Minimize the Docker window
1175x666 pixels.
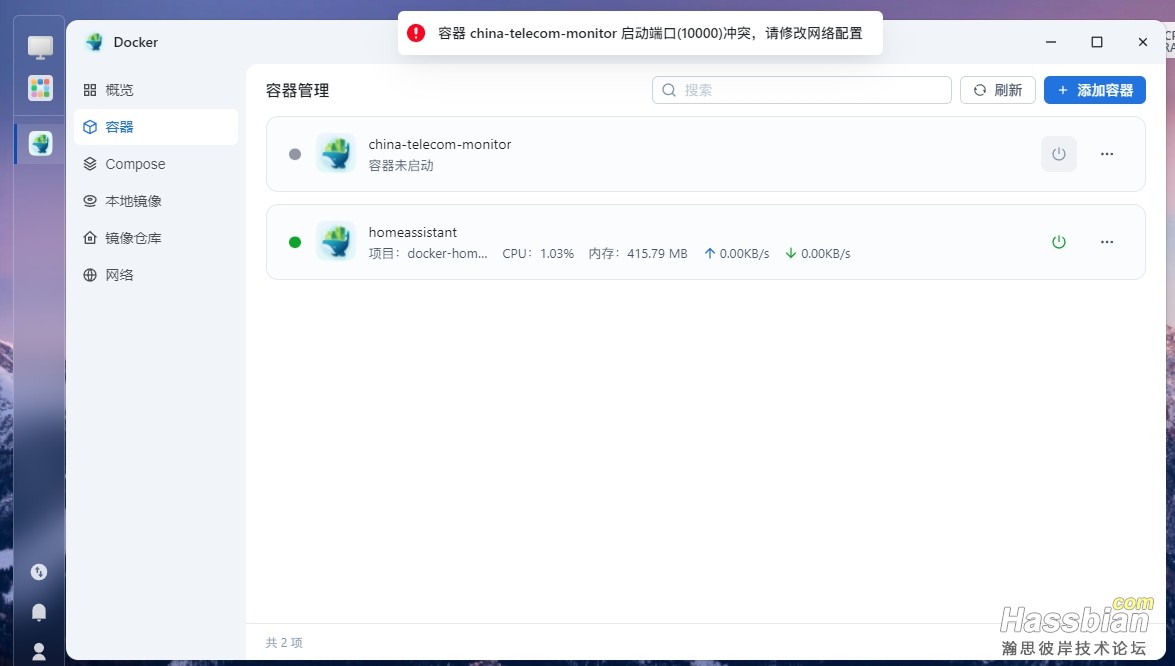click(1051, 42)
